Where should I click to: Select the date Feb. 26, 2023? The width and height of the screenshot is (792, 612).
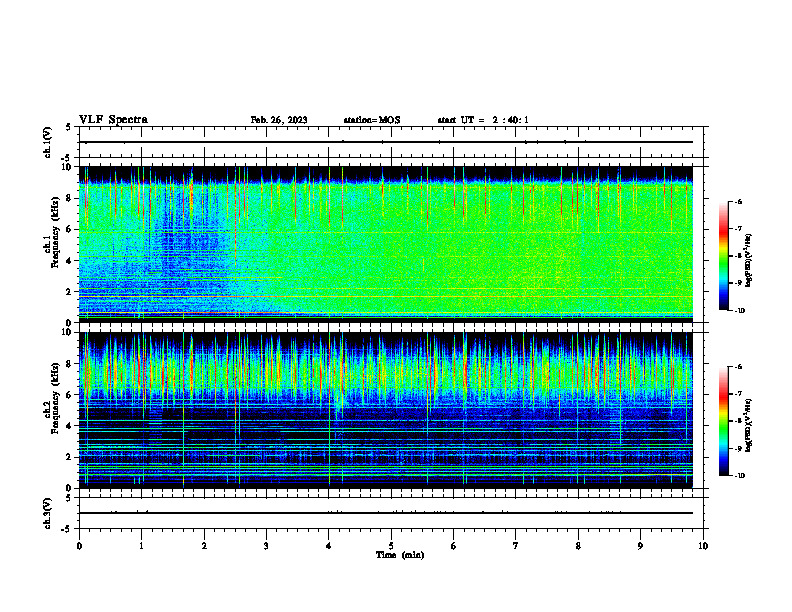click(279, 120)
